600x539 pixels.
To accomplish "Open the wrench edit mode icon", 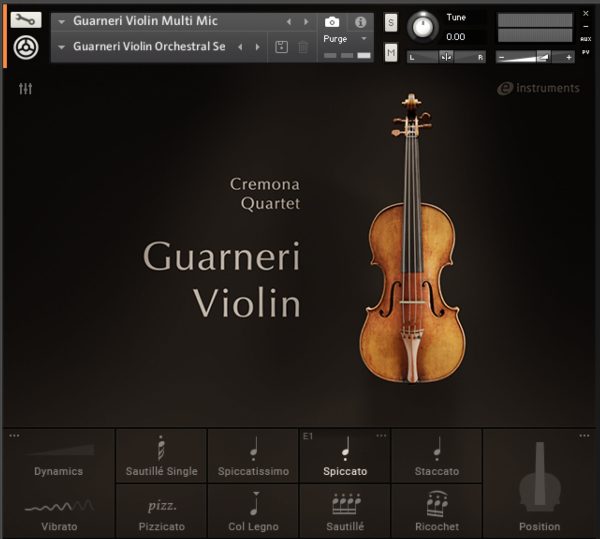I will coord(27,20).
